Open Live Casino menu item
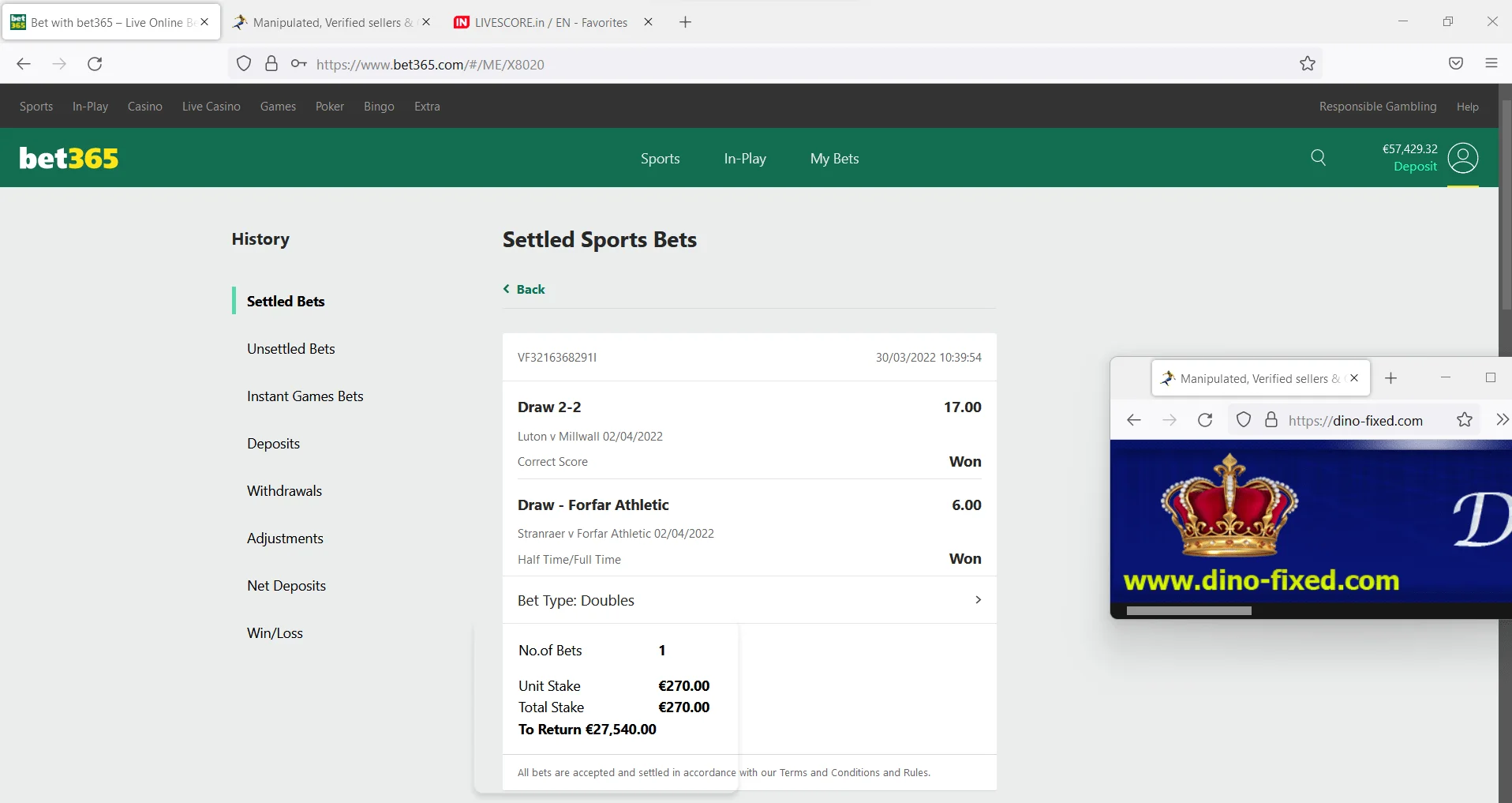 coord(211,107)
